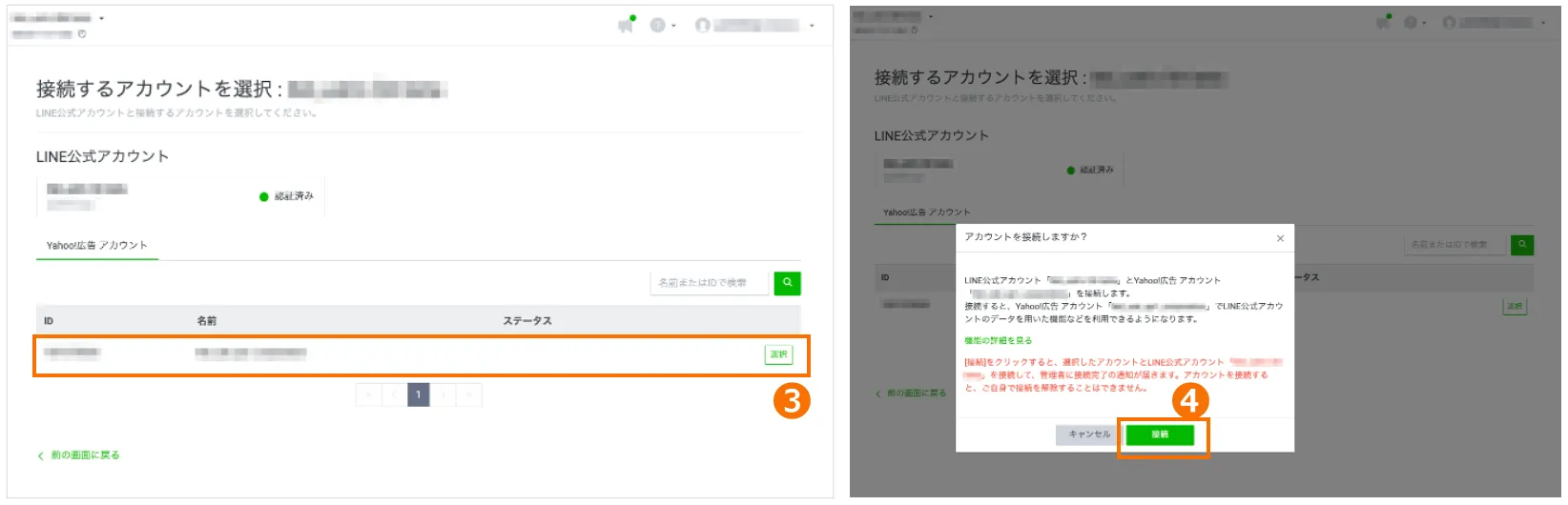Select the undimmed Yahoo!広告 アカウント tab

(96, 246)
